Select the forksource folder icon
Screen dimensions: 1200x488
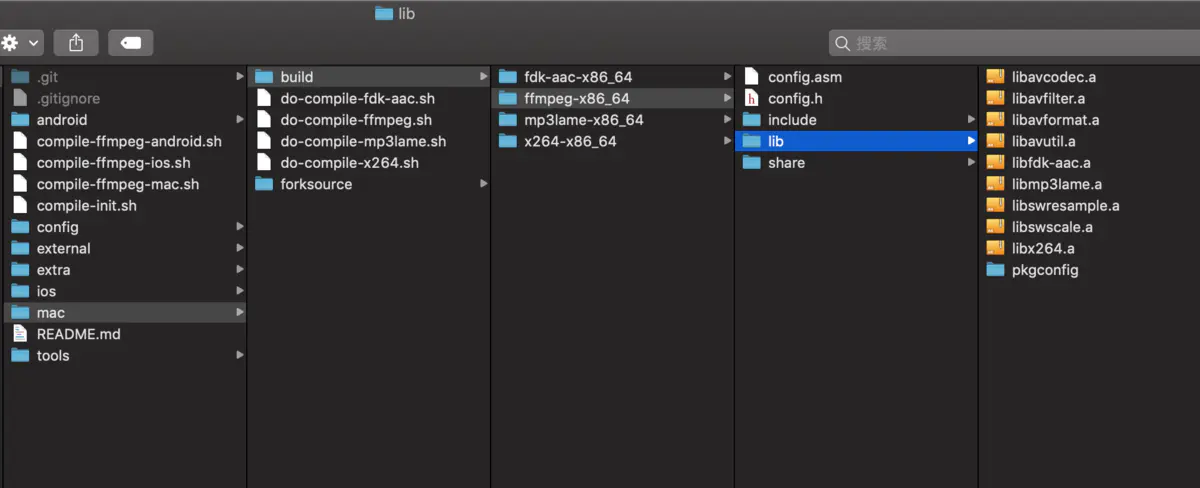pyautogui.click(x=264, y=184)
